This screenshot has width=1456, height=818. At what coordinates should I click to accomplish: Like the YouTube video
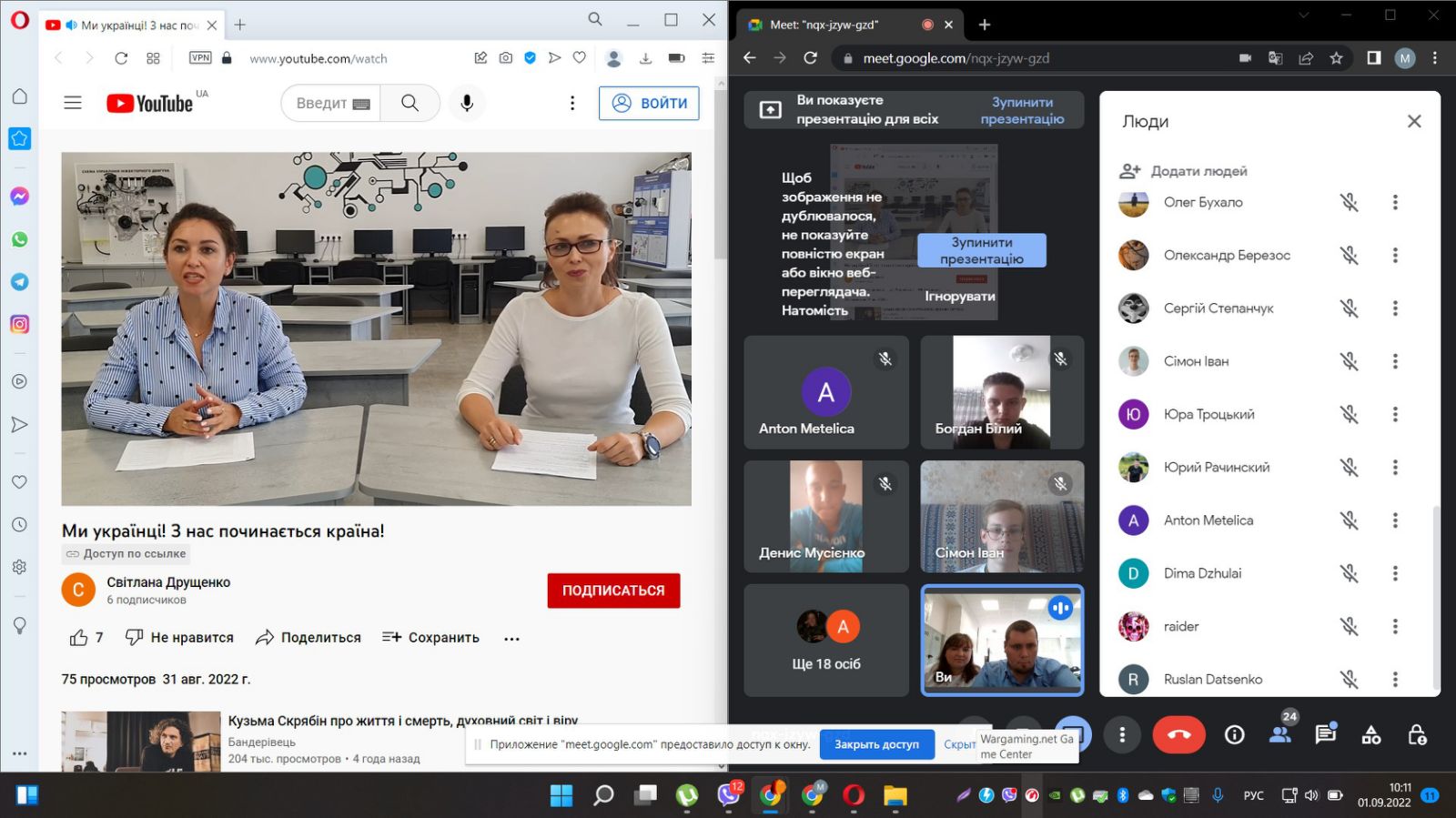(x=86, y=638)
